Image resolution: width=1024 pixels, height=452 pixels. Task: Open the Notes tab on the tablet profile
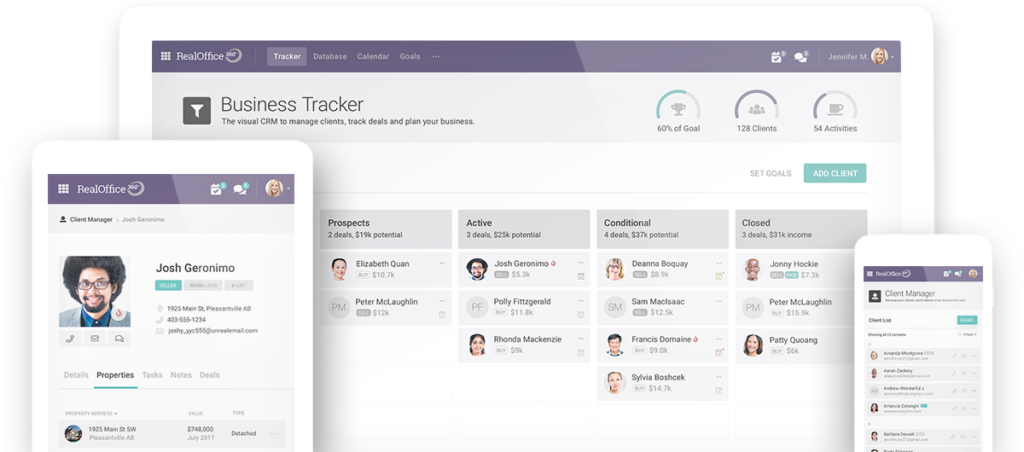pyautogui.click(x=181, y=375)
